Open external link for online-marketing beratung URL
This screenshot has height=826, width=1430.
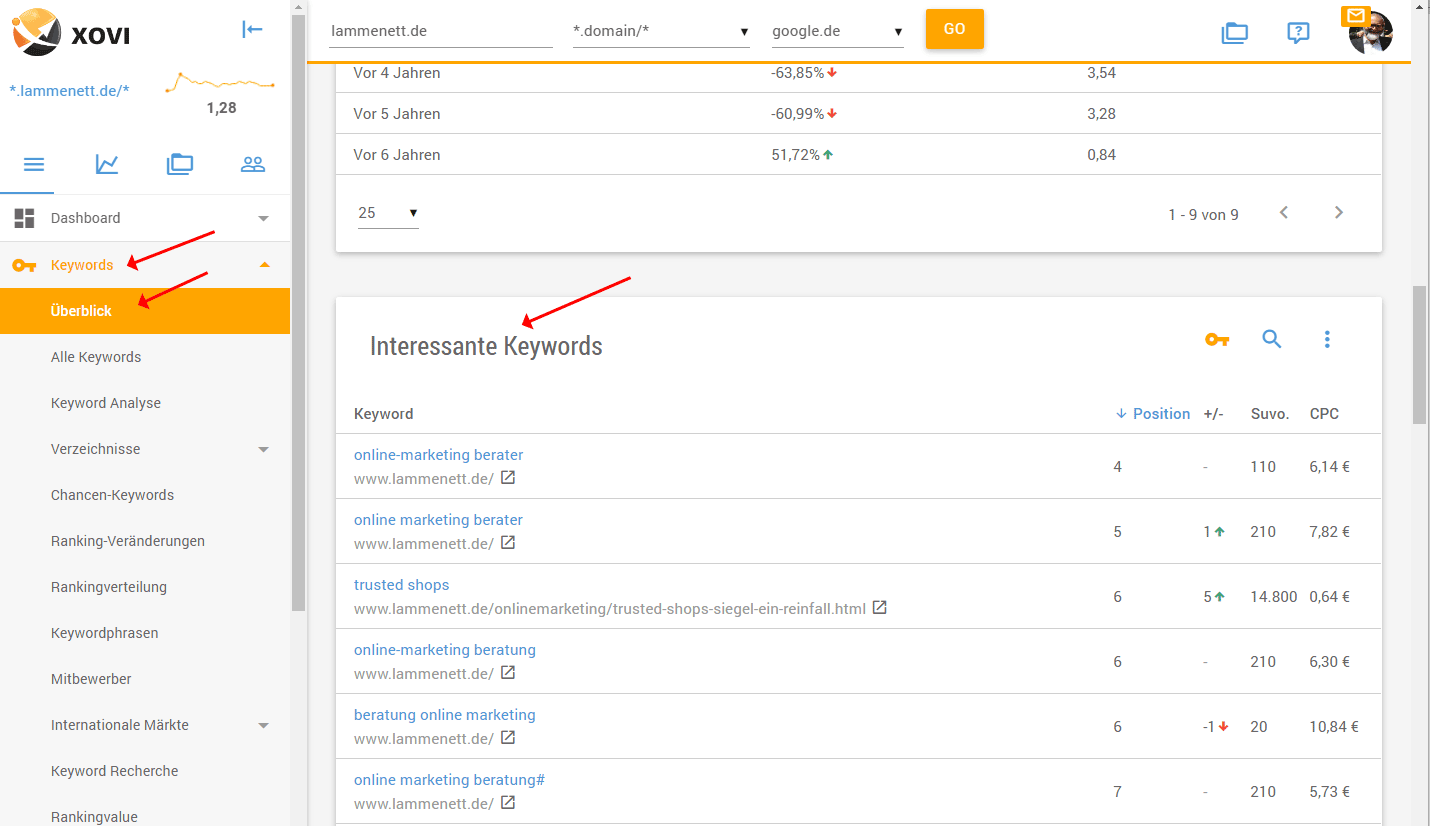(x=508, y=673)
